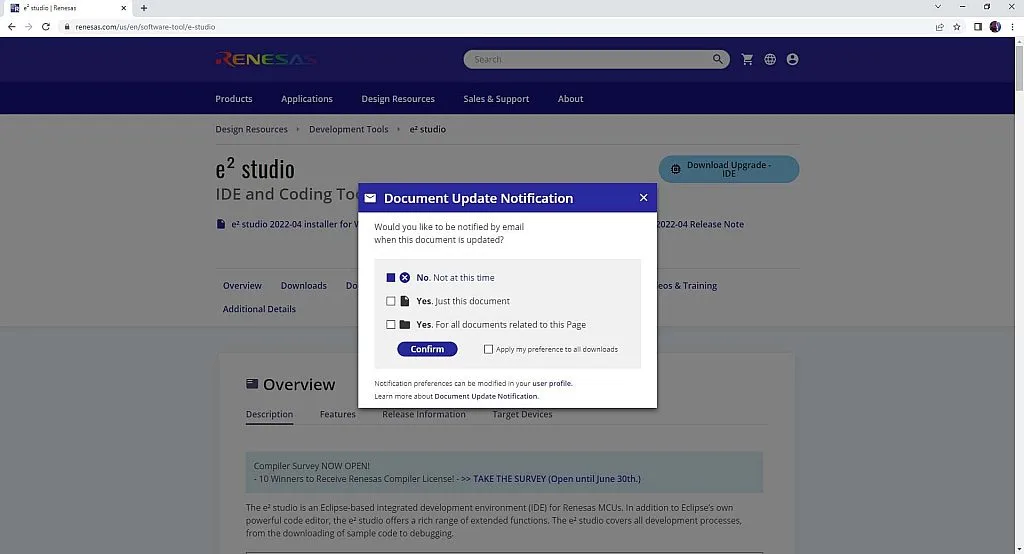
Task: Select the Target Devices sub-tab
Action: (522, 414)
